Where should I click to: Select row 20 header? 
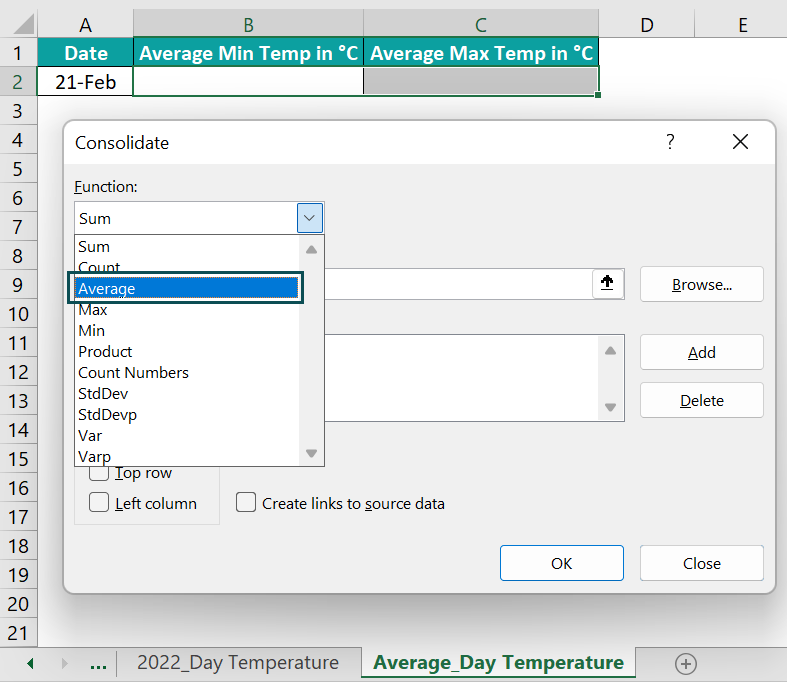(x=18, y=604)
